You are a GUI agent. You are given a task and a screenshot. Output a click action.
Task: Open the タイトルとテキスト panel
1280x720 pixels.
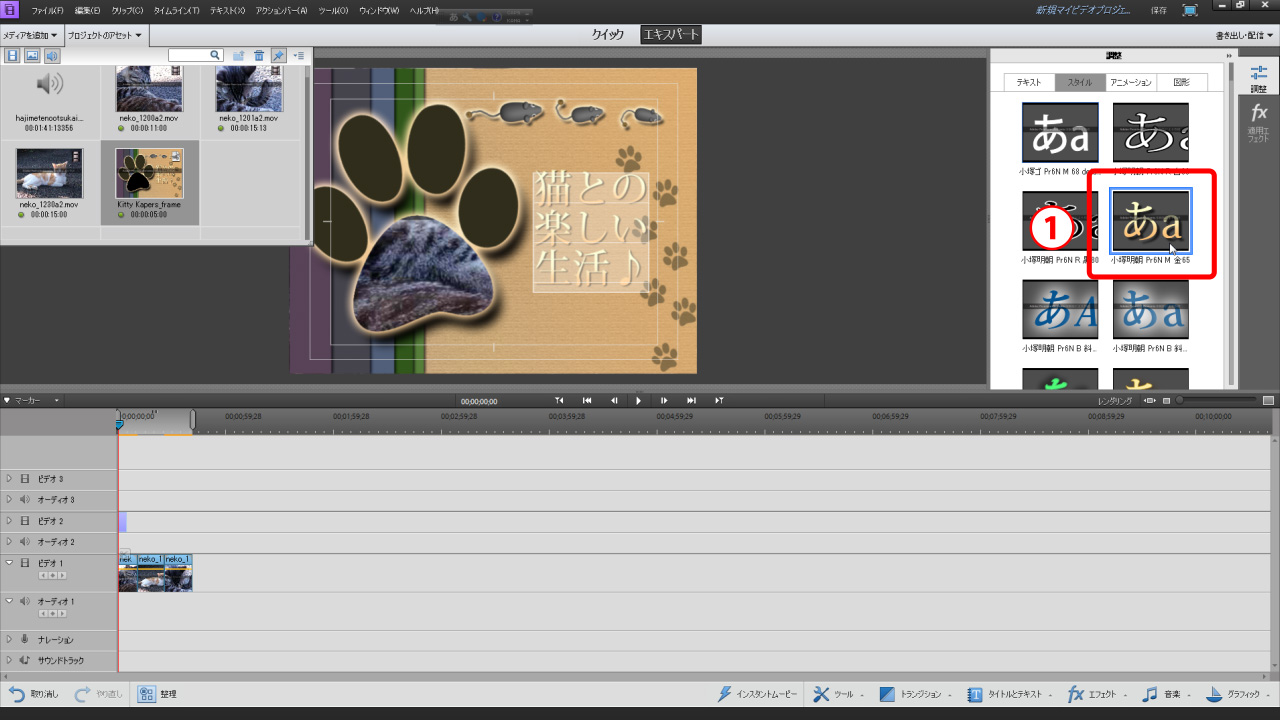[975, 694]
